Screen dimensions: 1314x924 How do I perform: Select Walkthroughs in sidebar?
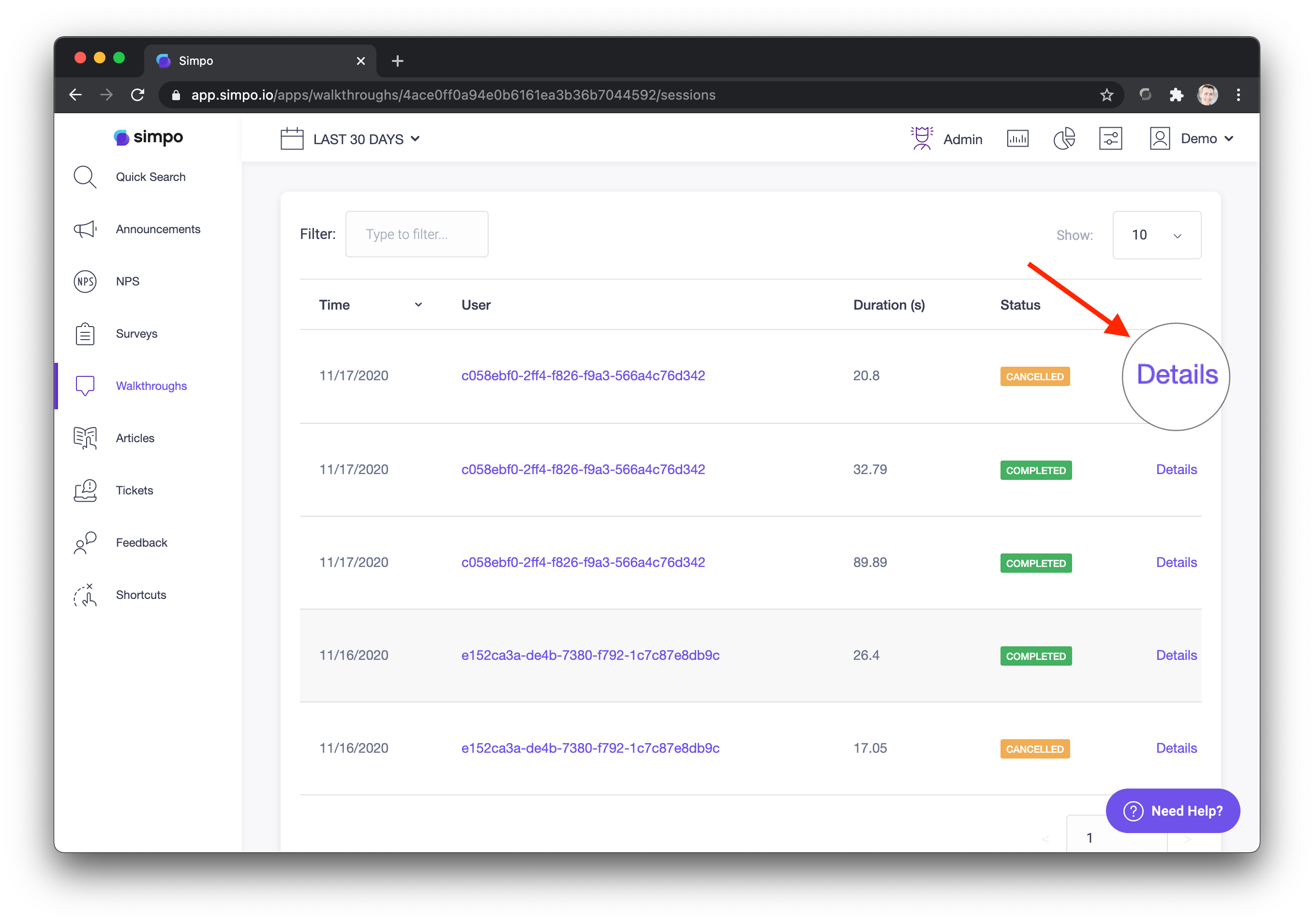tap(151, 386)
